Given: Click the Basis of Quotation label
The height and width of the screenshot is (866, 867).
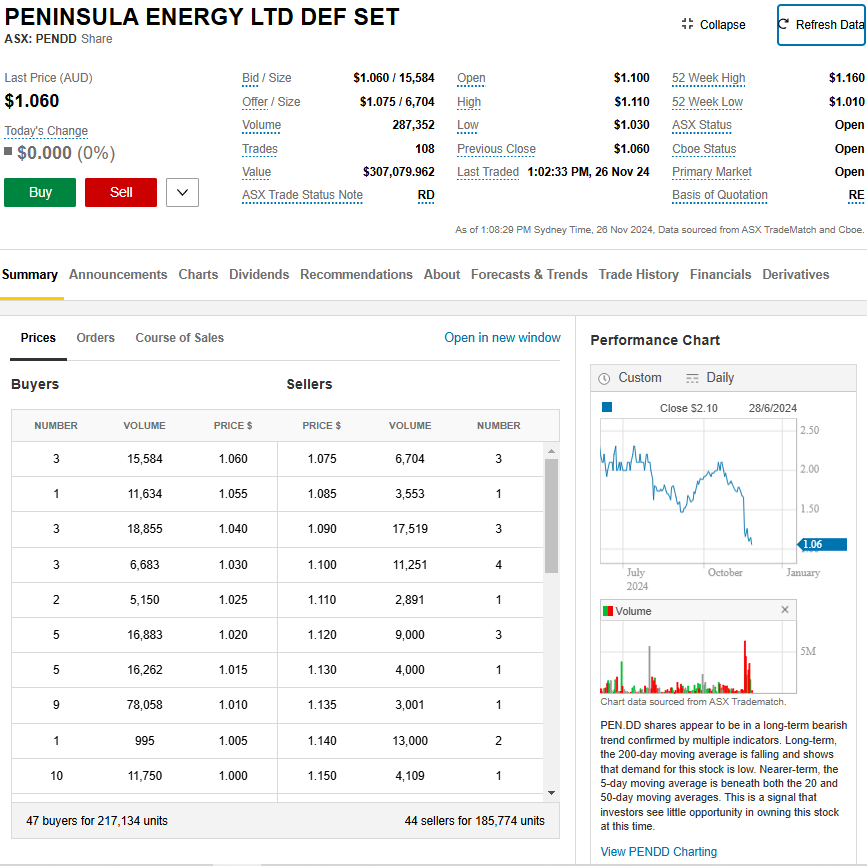Looking at the screenshot, I should point(720,195).
